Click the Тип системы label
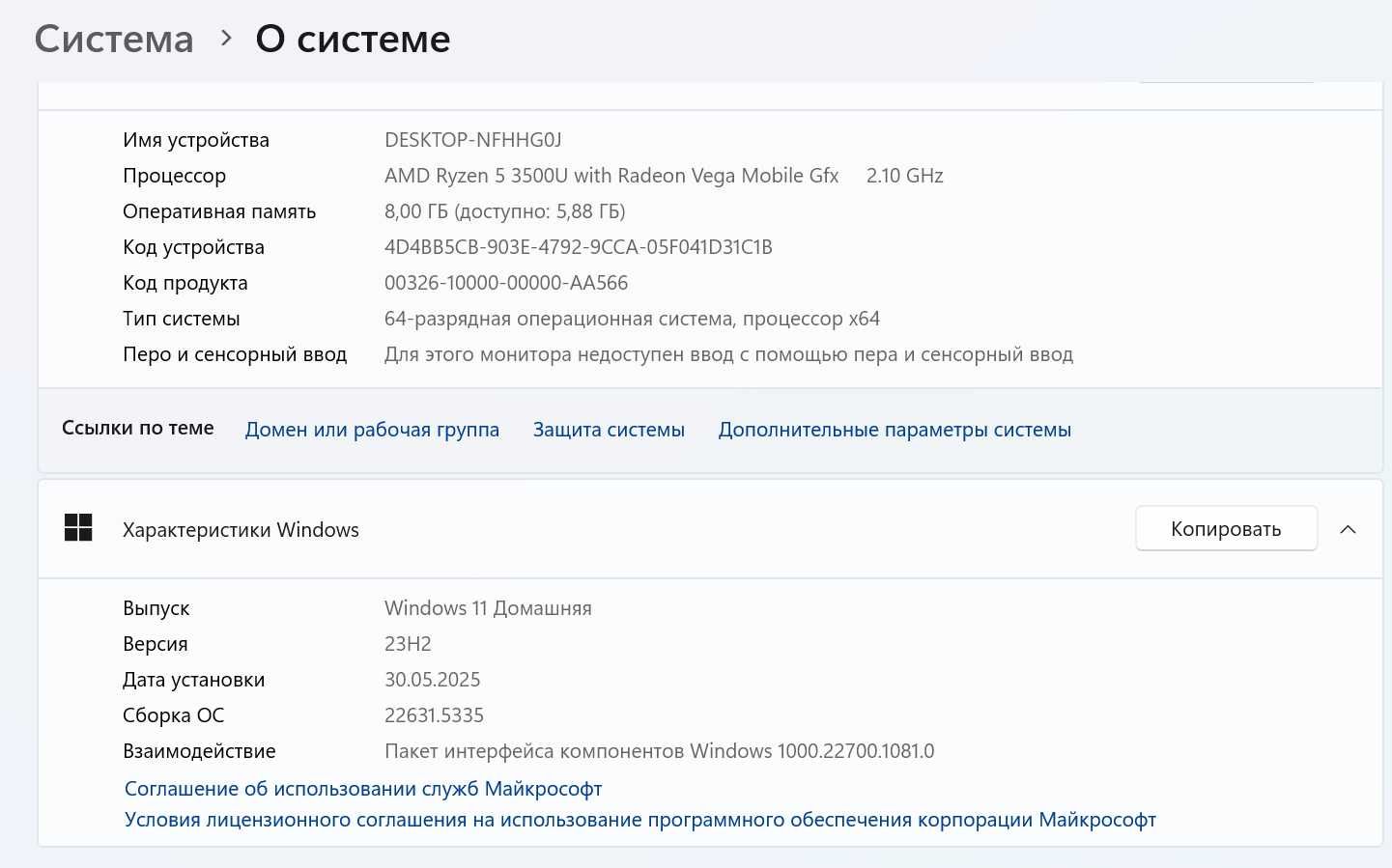This screenshot has width=1392, height=868. [182, 319]
